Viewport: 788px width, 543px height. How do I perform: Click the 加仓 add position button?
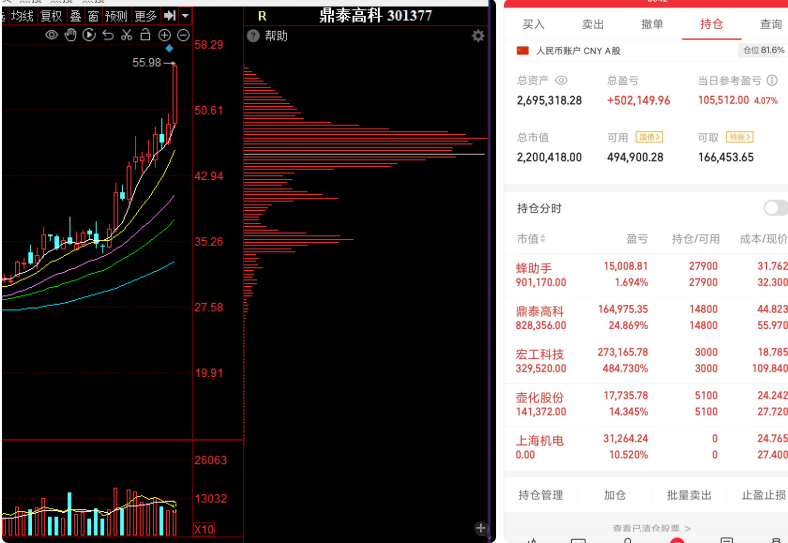(615, 495)
